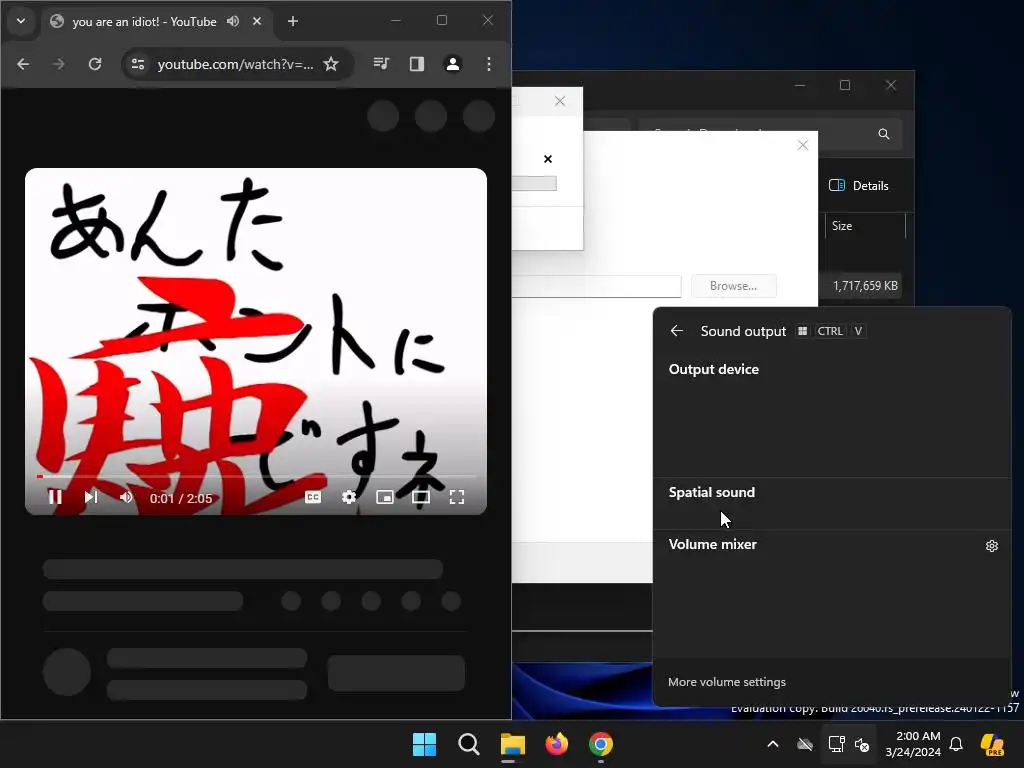Switch to theater mode

coord(421,498)
